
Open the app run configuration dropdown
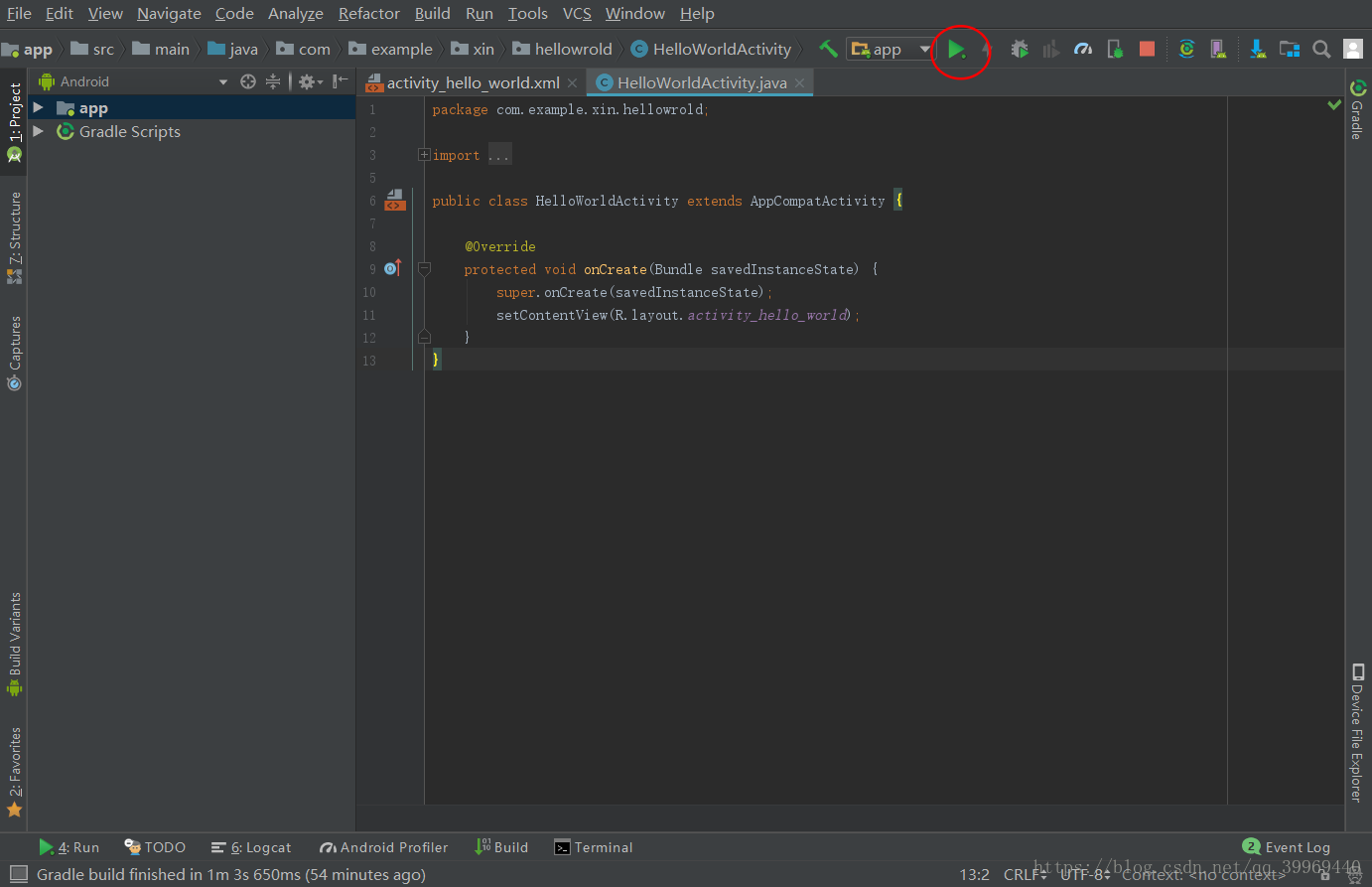coord(890,49)
